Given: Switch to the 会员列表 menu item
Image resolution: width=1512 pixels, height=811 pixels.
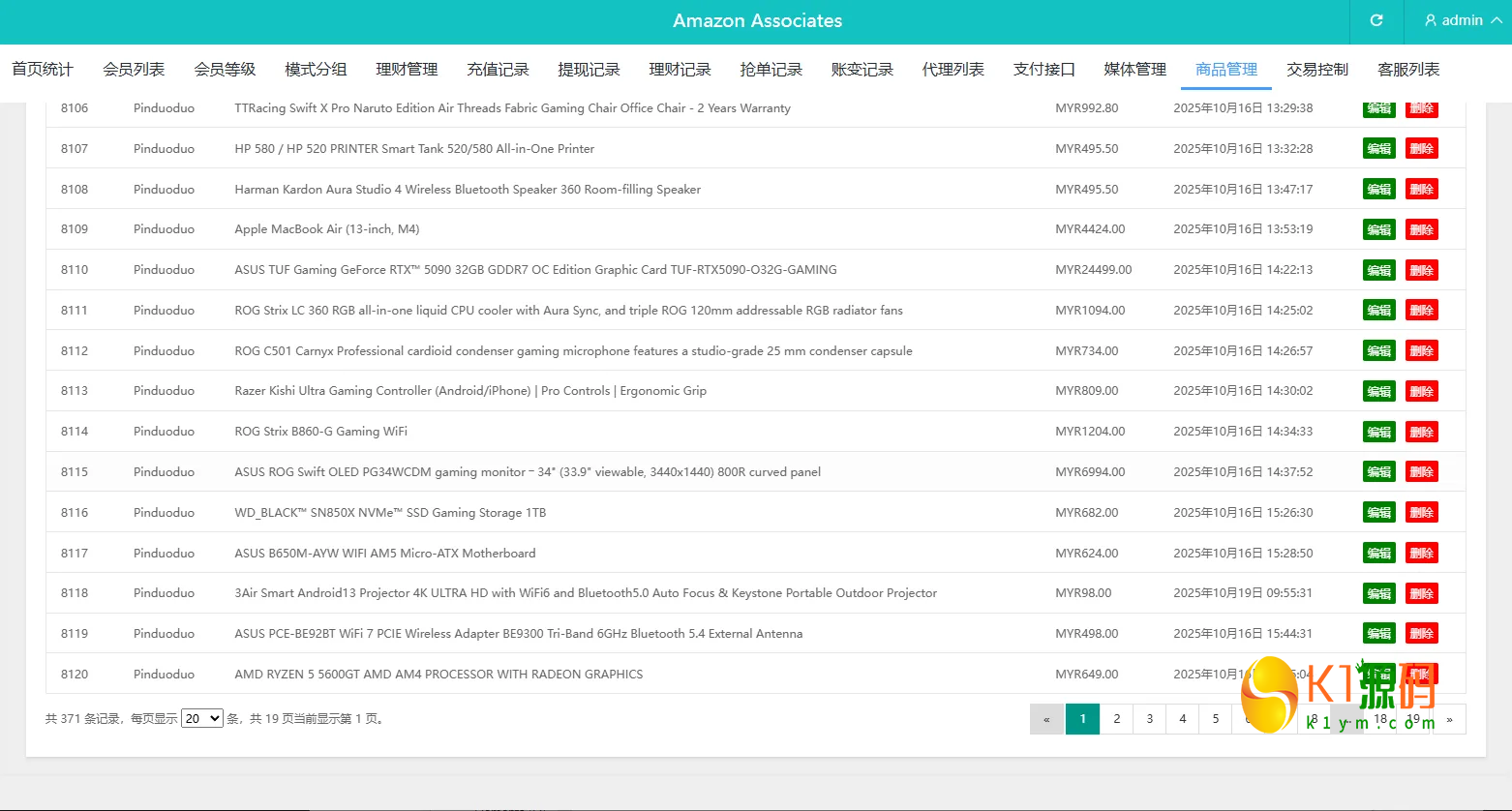Looking at the screenshot, I should click(133, 69).
